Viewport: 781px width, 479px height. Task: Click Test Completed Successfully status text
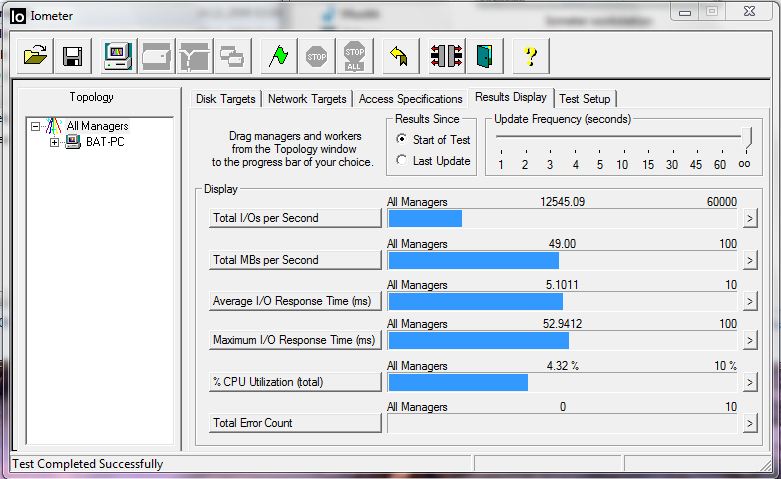88,464
